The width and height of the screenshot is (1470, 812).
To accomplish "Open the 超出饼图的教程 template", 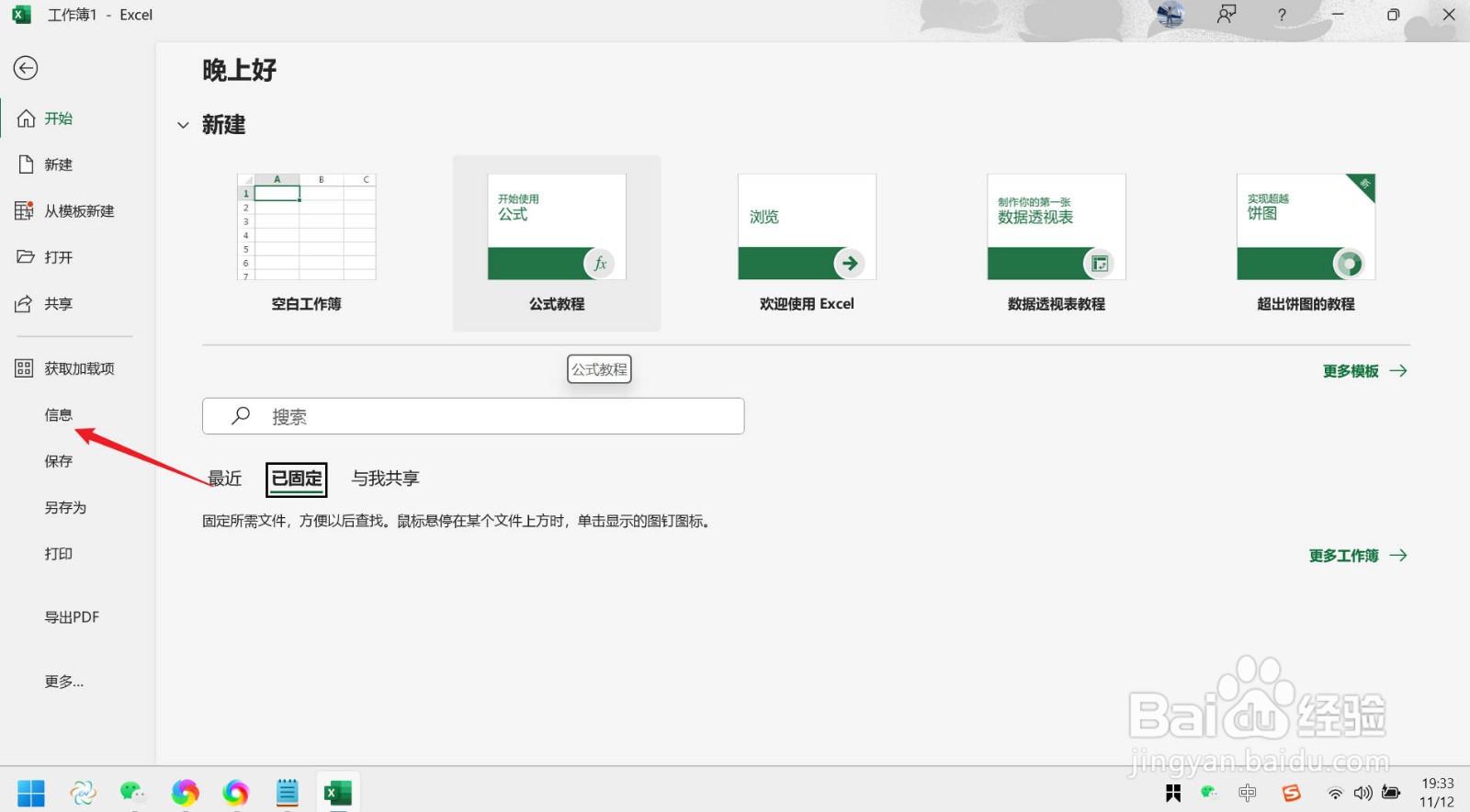I will [1306, 243].
